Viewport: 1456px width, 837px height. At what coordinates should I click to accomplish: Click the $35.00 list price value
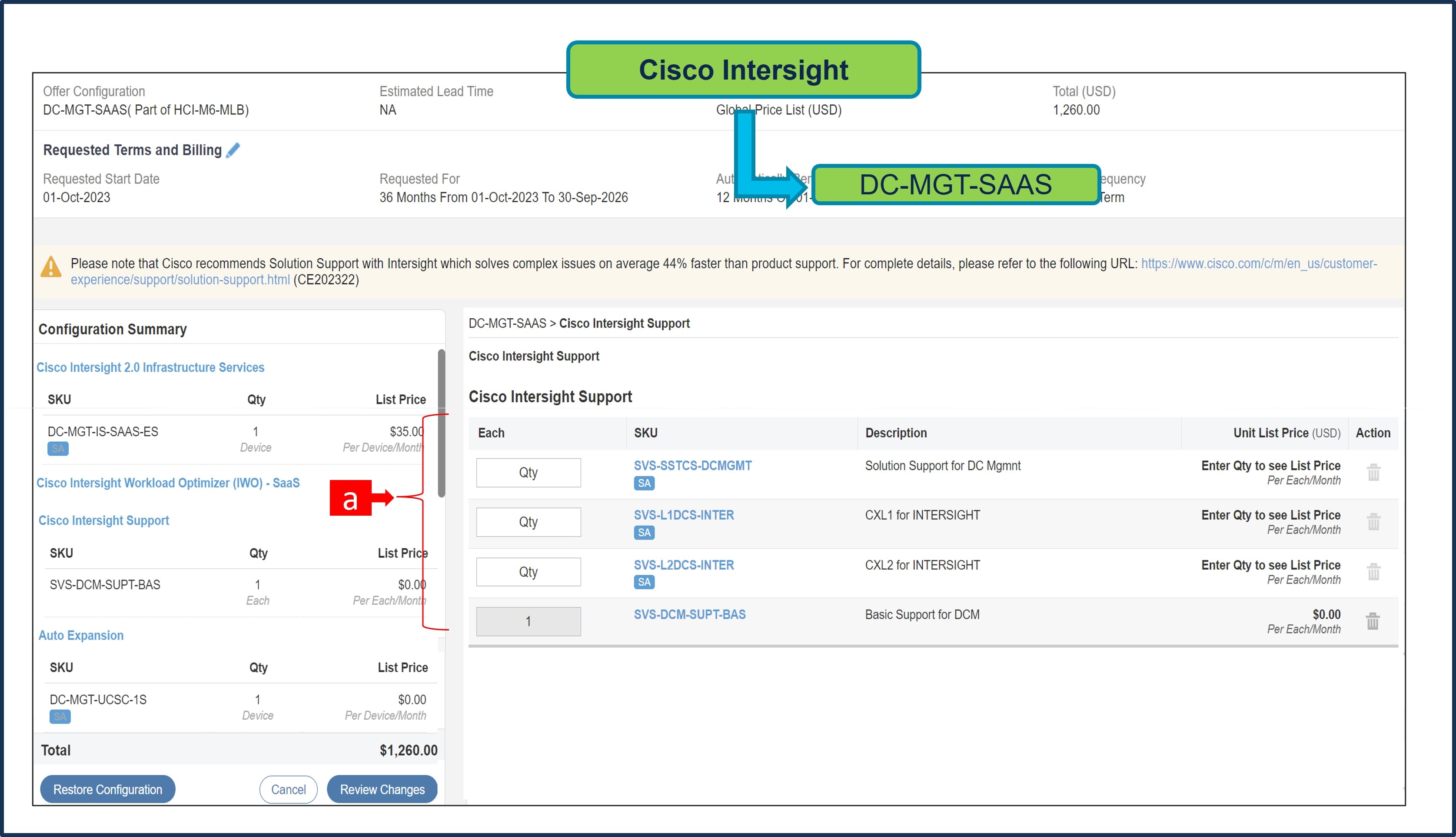pyautogui.click(x=407, y=432)
